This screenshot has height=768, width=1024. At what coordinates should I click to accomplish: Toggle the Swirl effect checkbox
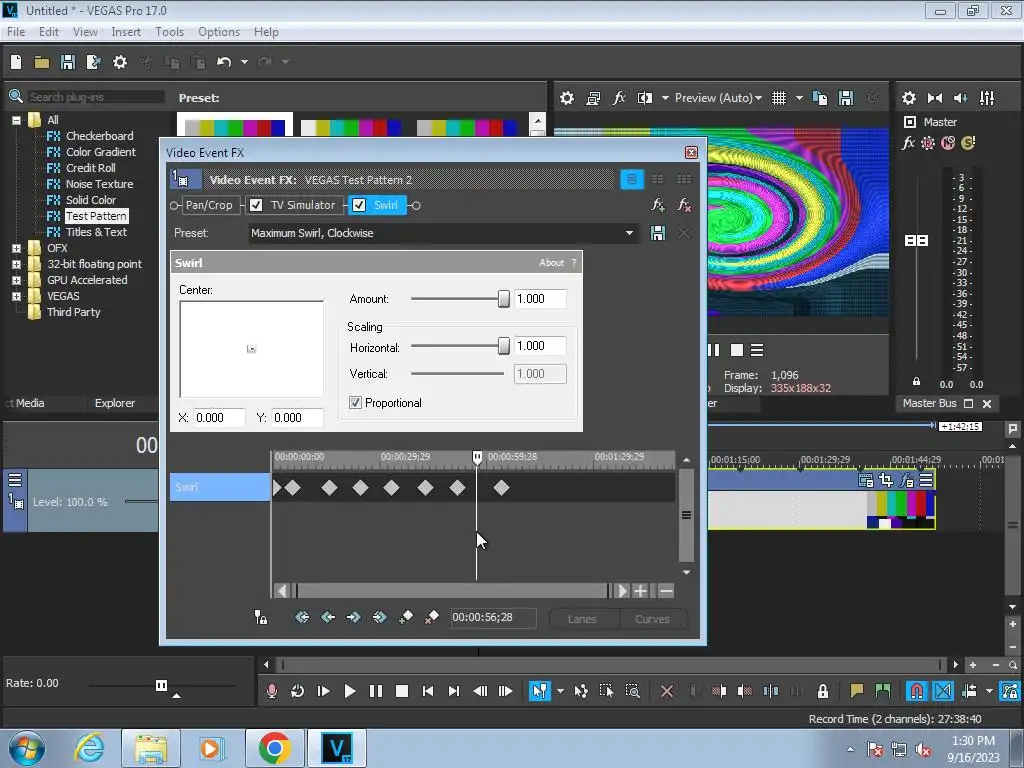[x=359, y=205]
